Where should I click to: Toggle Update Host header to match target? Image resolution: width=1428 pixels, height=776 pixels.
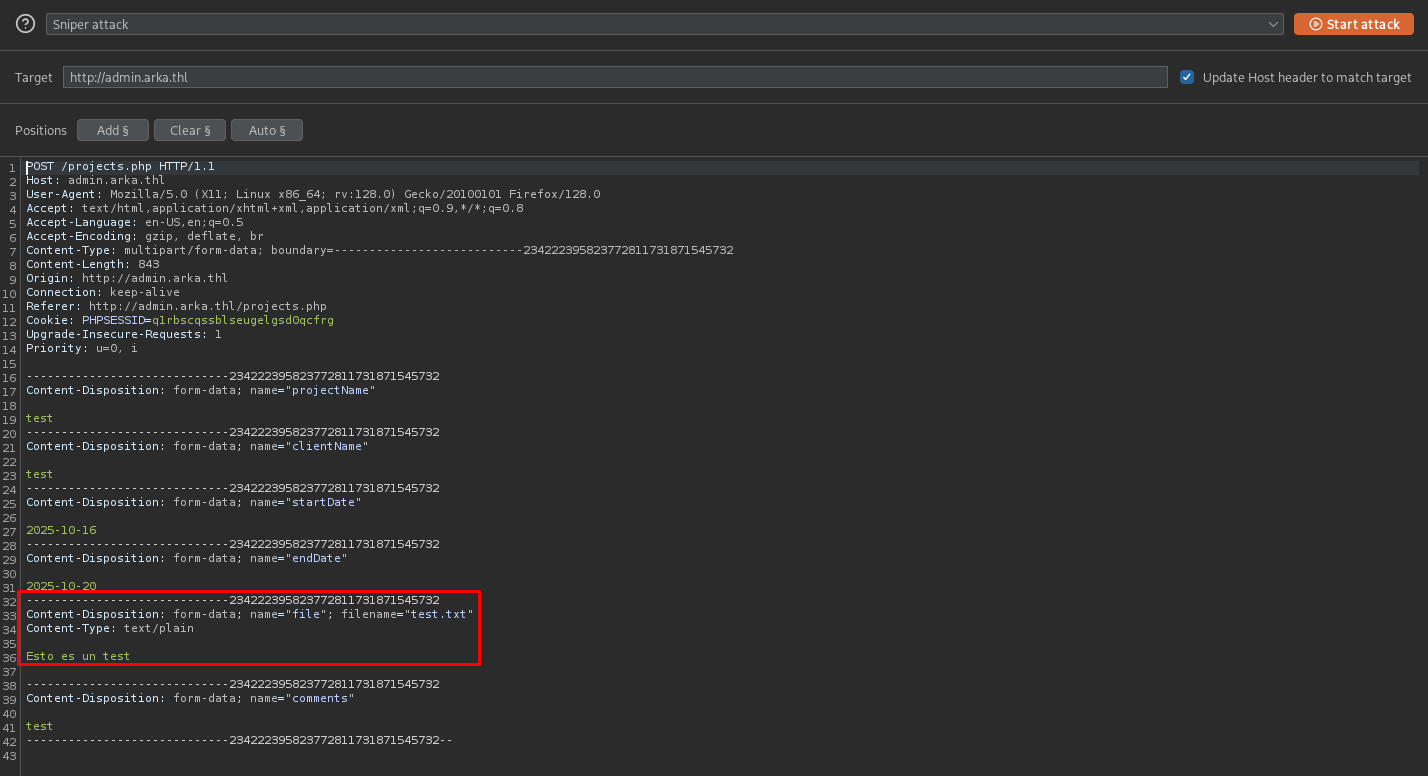coord(1187,77)
